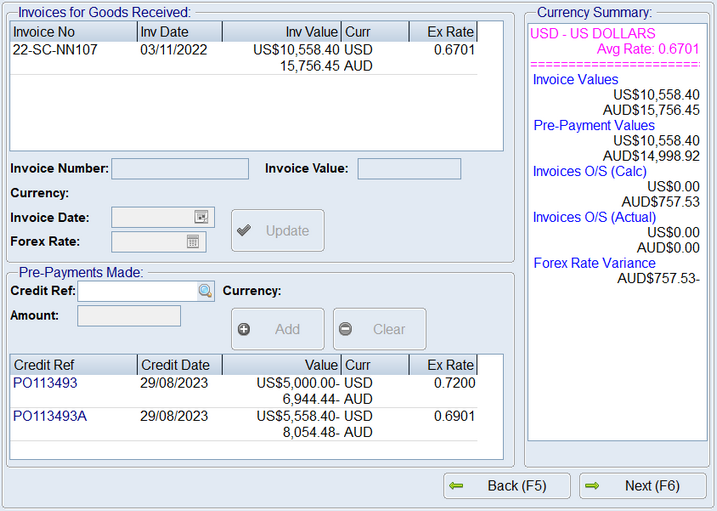The width and height of the screenshot is (717, 511).
Task: Click the Invoice Value input field
Action: (x=409, y=168)
